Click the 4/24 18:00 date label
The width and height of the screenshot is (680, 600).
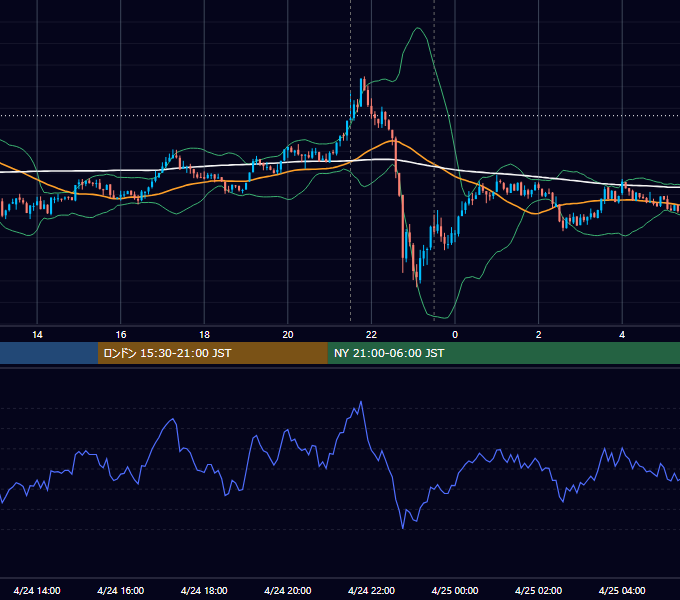point(204,590)
